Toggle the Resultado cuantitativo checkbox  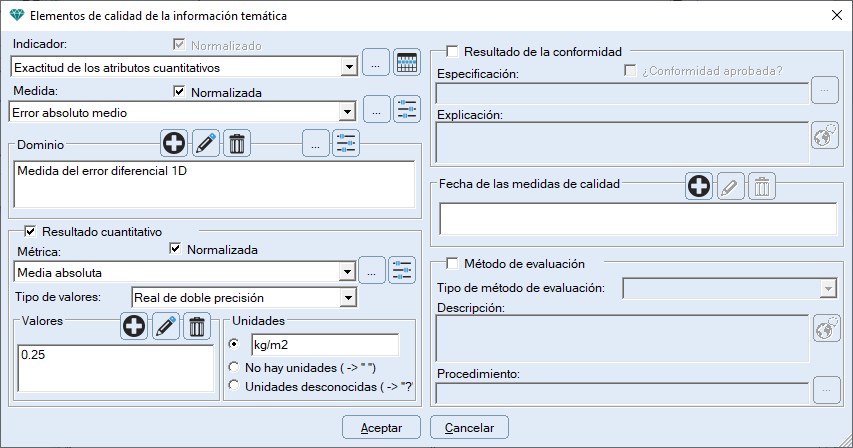click(29, 231)
